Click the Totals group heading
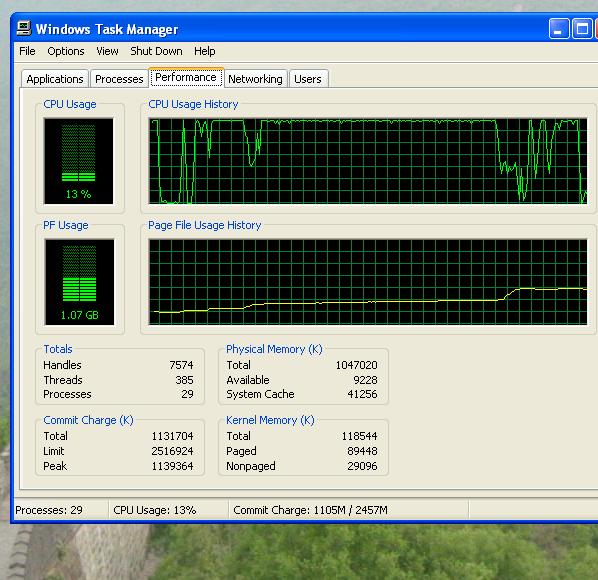Screen dimensions: 598x580 (x=58, y=349)
